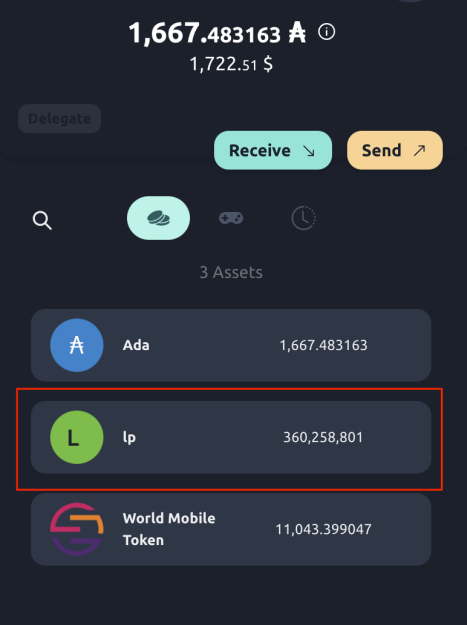Open the lp asset row
Image resolution: width=467 pixels, height=625 pixels.
[231, 437]
